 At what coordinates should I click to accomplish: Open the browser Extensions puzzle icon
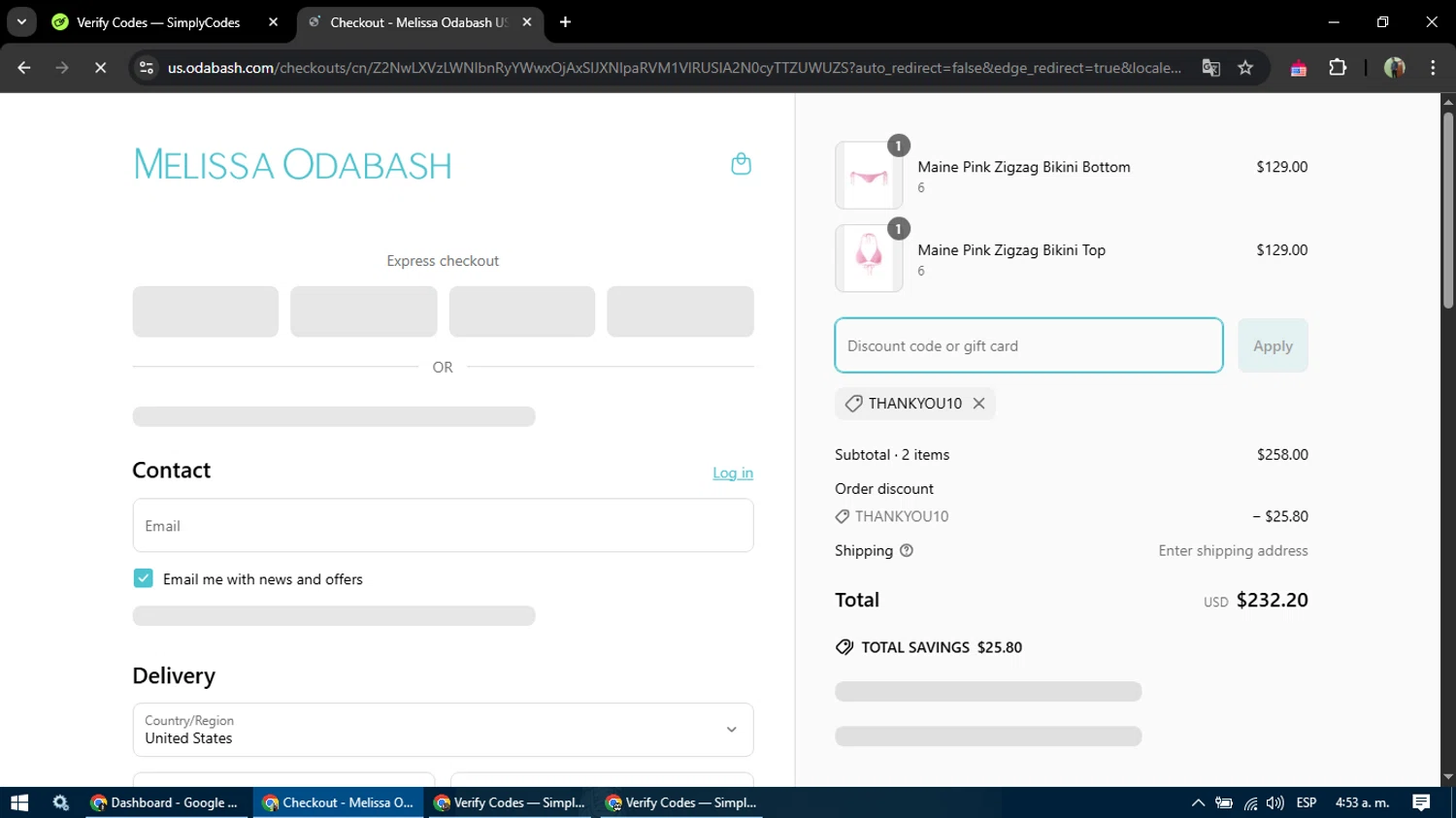tap(1338, 68)
